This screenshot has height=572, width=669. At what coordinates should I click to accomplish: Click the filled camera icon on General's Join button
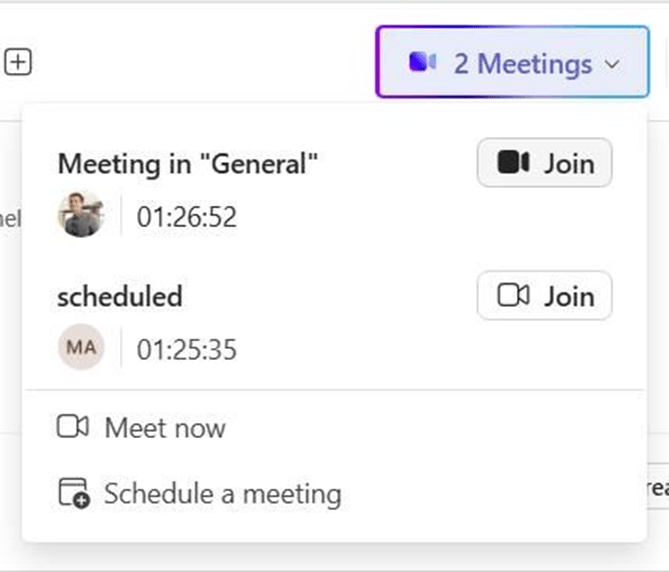click(x=513, y=163)
